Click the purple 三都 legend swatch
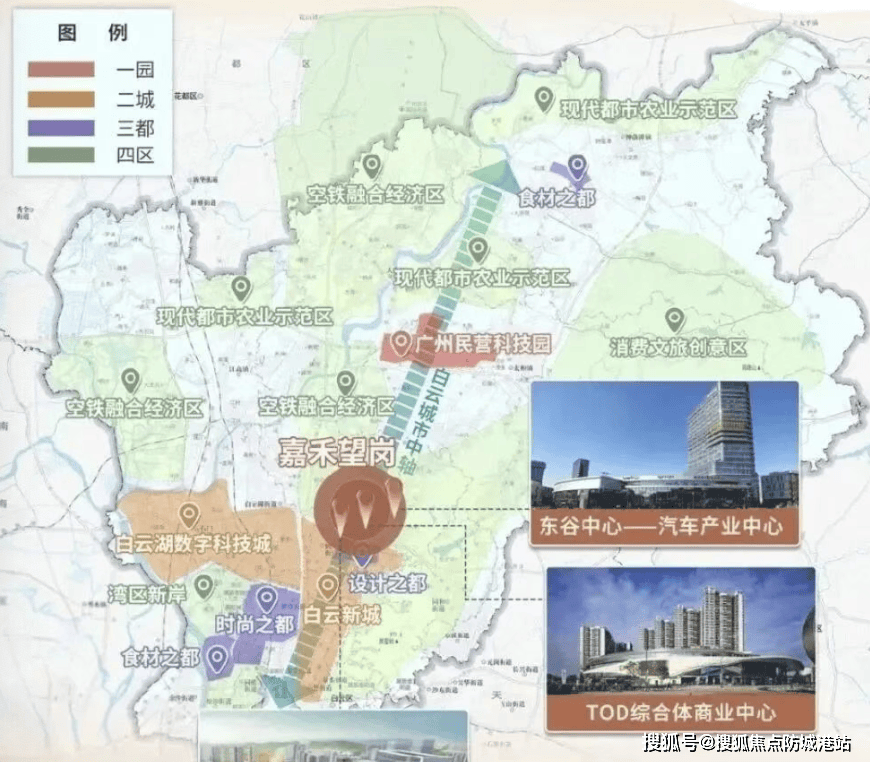870x762 pixels. pyautogui.click(x=61, y=127)
